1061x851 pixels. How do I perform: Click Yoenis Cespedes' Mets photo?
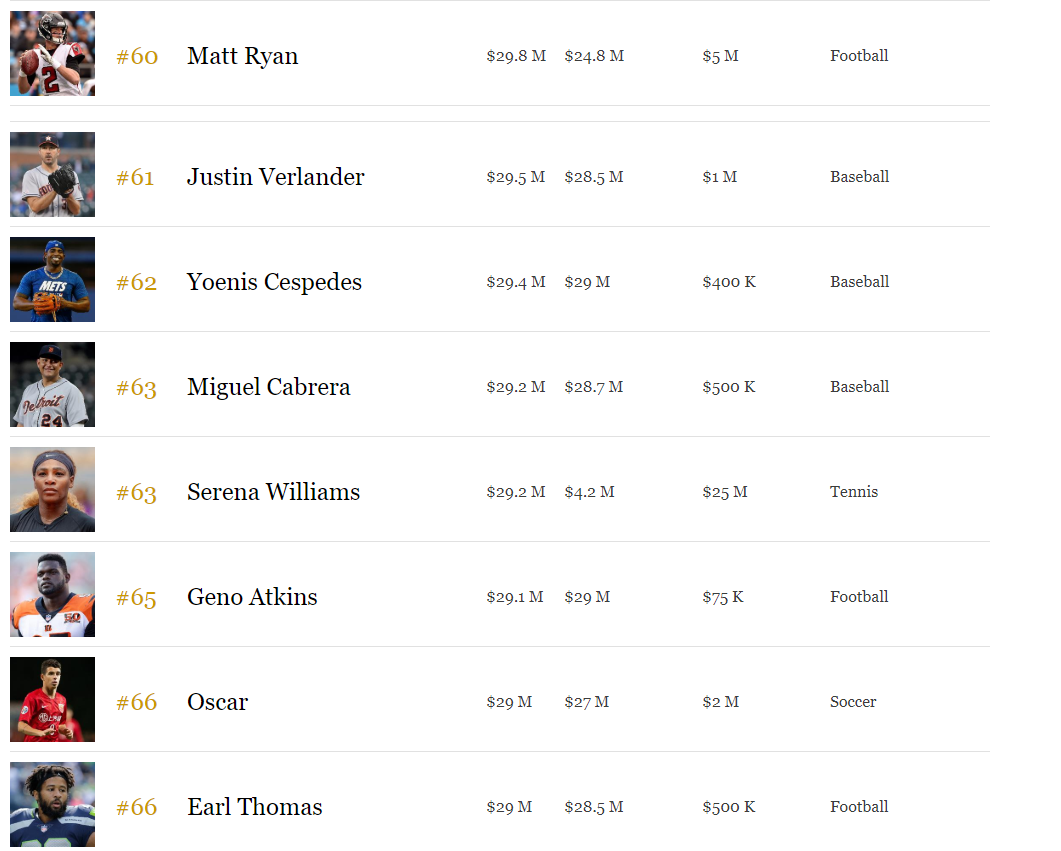pyautogui.click(x=52, y=280)
